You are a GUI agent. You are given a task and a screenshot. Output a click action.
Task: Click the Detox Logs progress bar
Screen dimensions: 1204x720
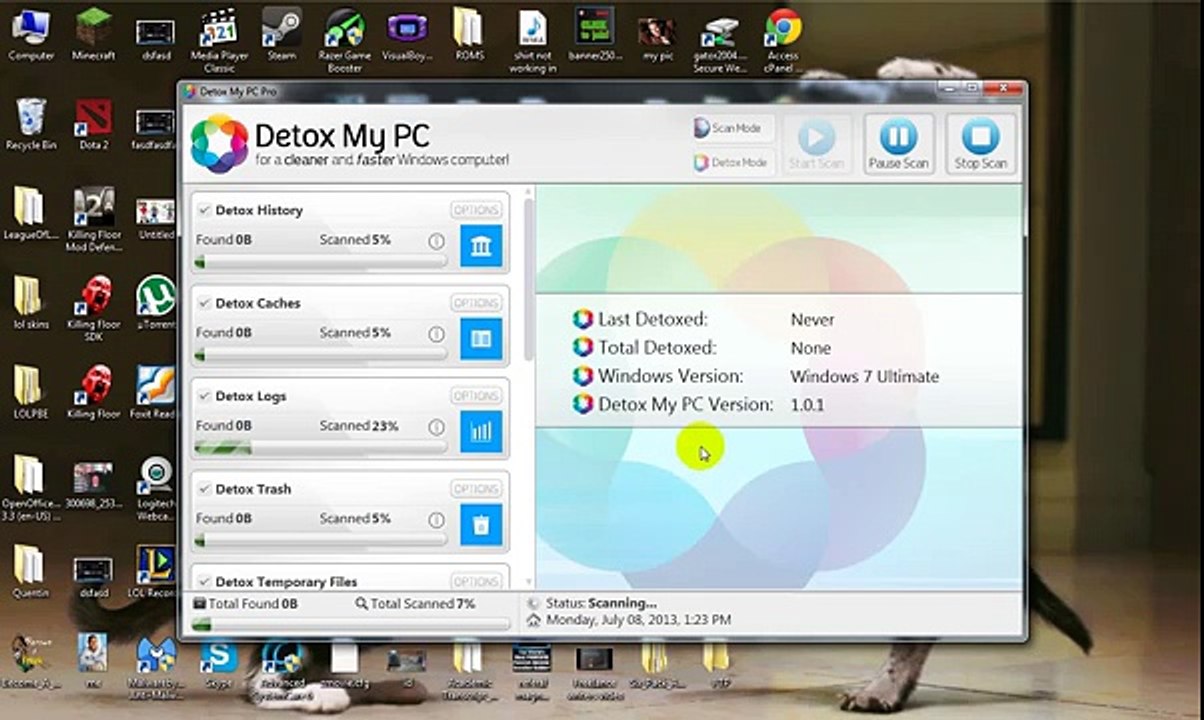pos(320,448)
